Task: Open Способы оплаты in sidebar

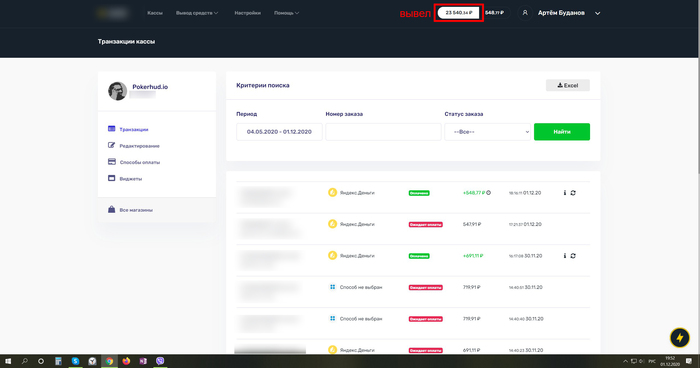Action: 140,162
